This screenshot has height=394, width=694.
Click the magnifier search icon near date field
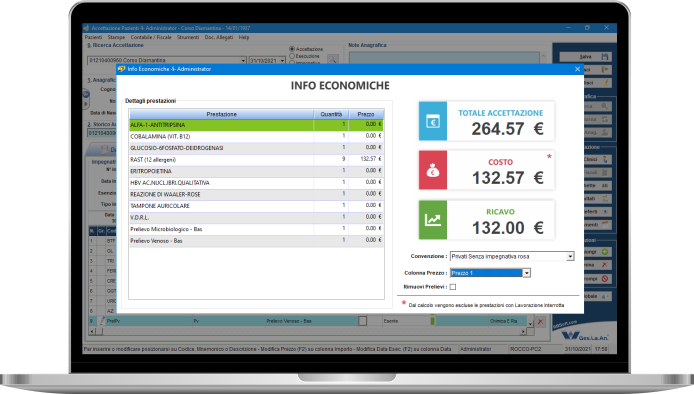(333, 60)
